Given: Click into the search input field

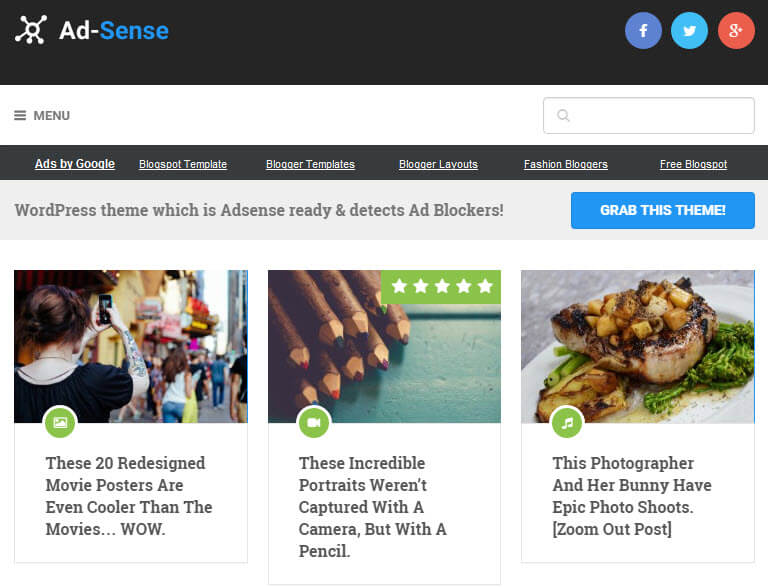Looking at the screenshot, I should pyautogui.click(x=660, y=116).
